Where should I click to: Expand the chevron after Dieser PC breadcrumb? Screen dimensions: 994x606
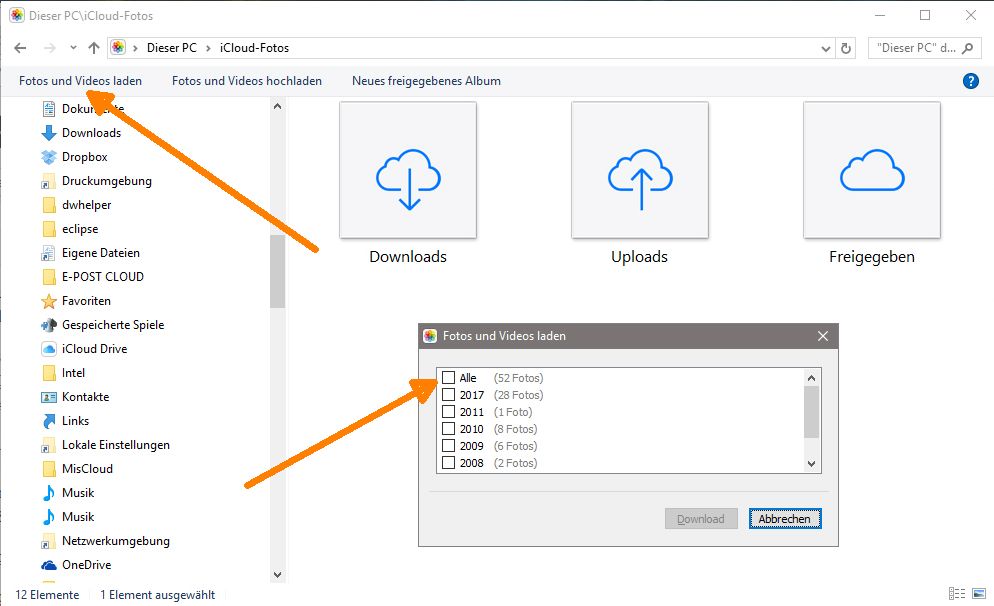point(208,48)
